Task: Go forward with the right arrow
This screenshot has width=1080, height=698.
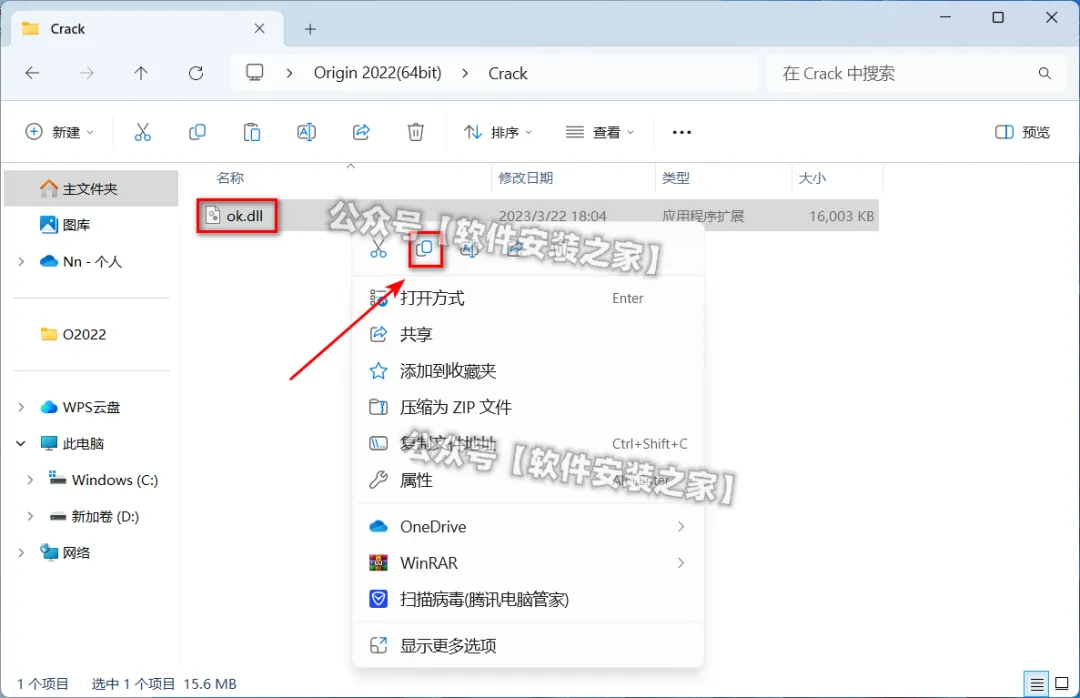Action: 87,73
